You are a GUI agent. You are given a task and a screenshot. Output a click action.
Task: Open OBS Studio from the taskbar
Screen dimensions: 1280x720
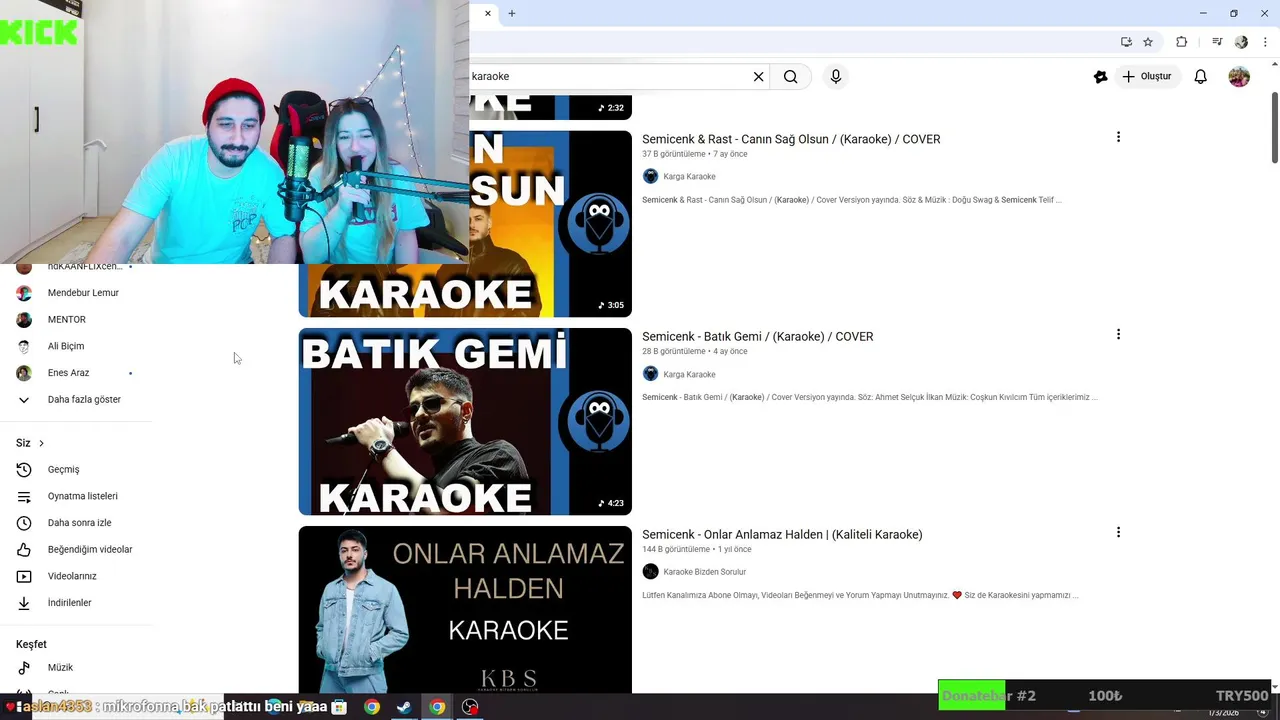point(470,707)
